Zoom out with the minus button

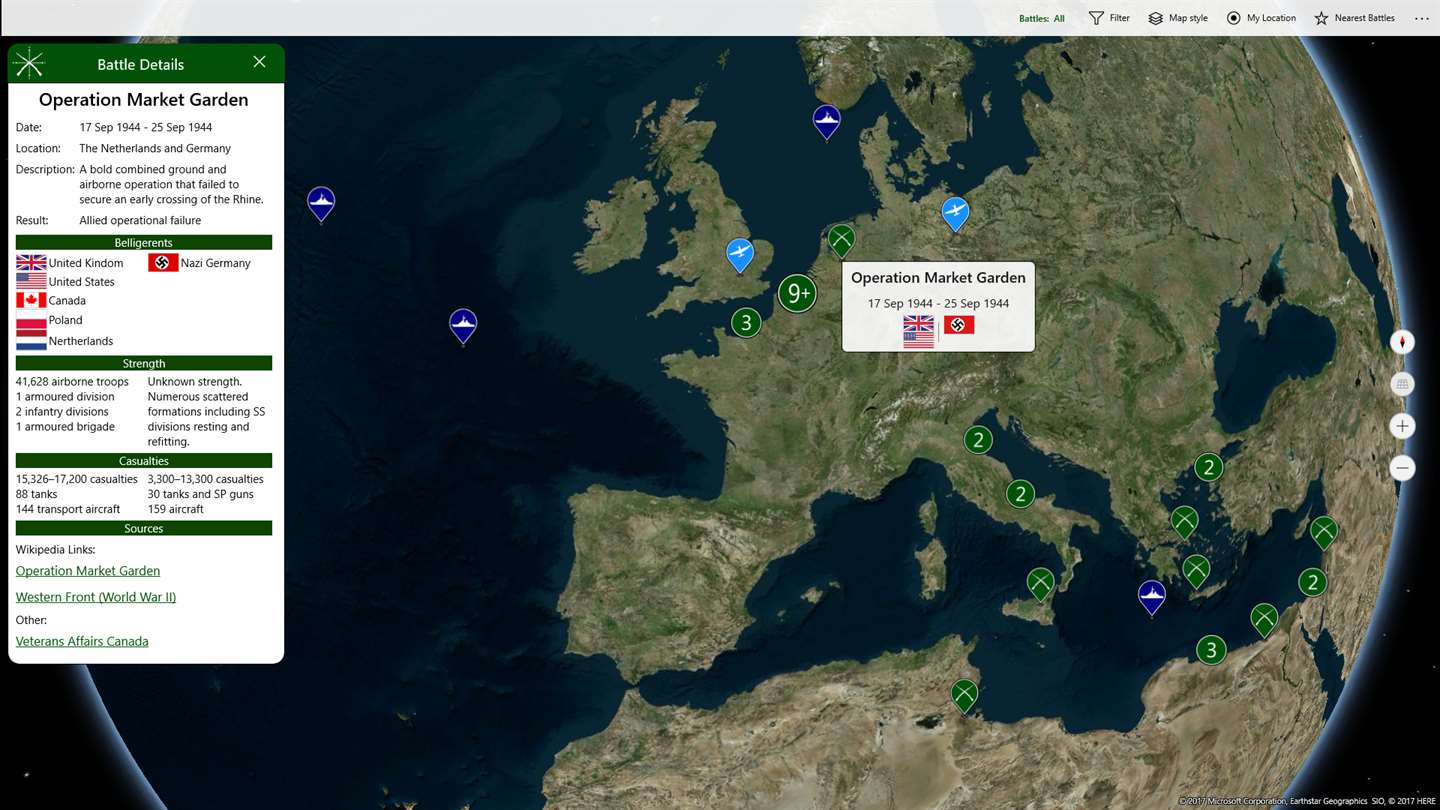coord(1402,468)
